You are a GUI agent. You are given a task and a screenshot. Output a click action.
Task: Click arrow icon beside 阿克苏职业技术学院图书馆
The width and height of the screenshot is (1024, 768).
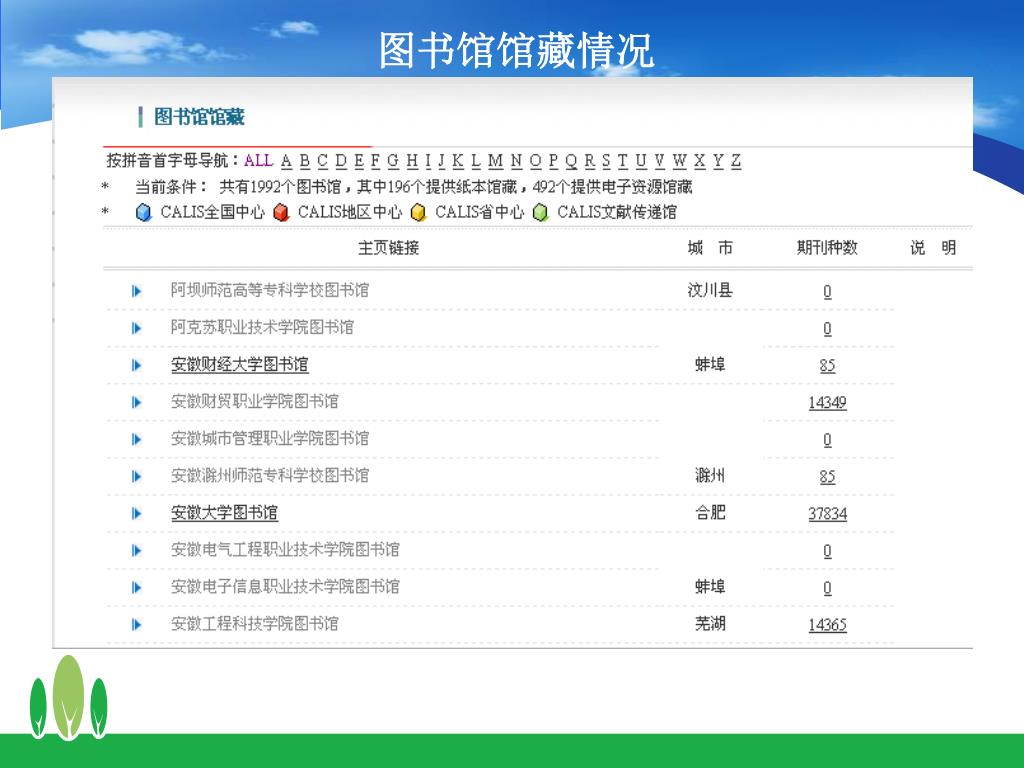click(x=136, y=328)
